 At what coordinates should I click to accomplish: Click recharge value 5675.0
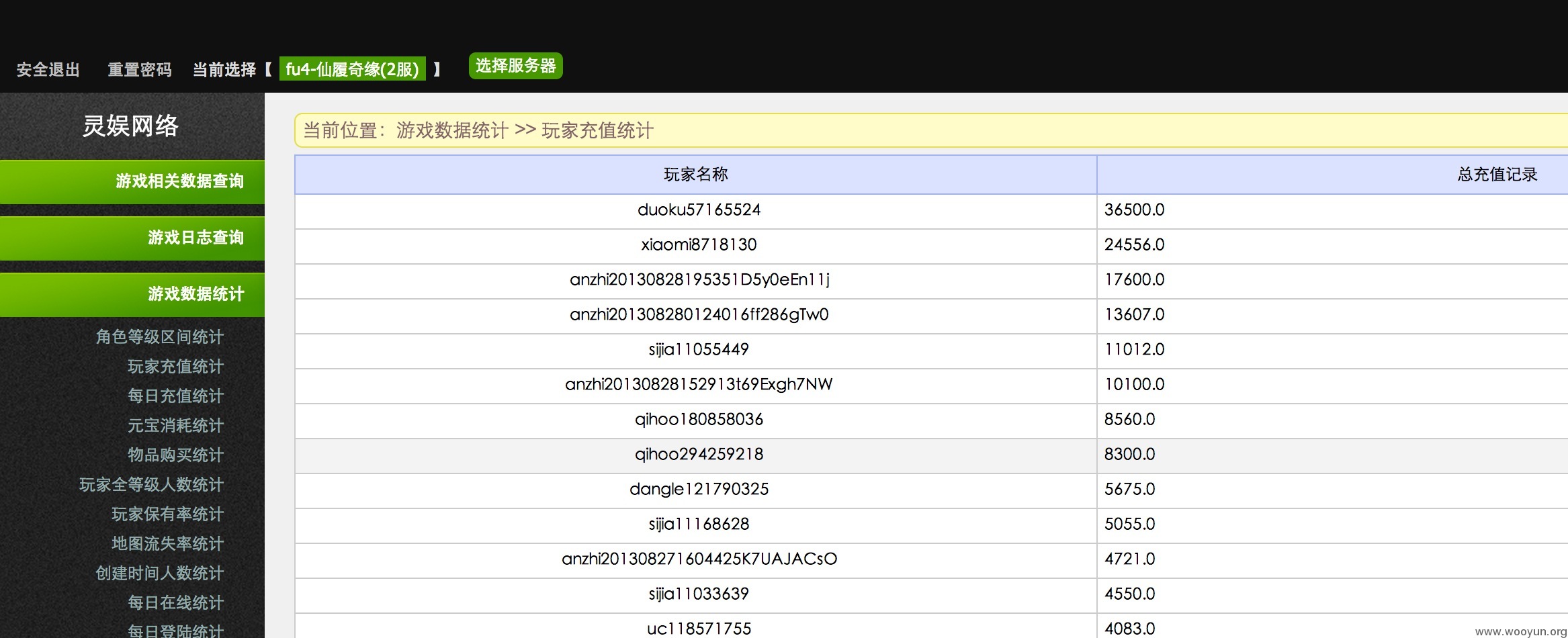1129,489
